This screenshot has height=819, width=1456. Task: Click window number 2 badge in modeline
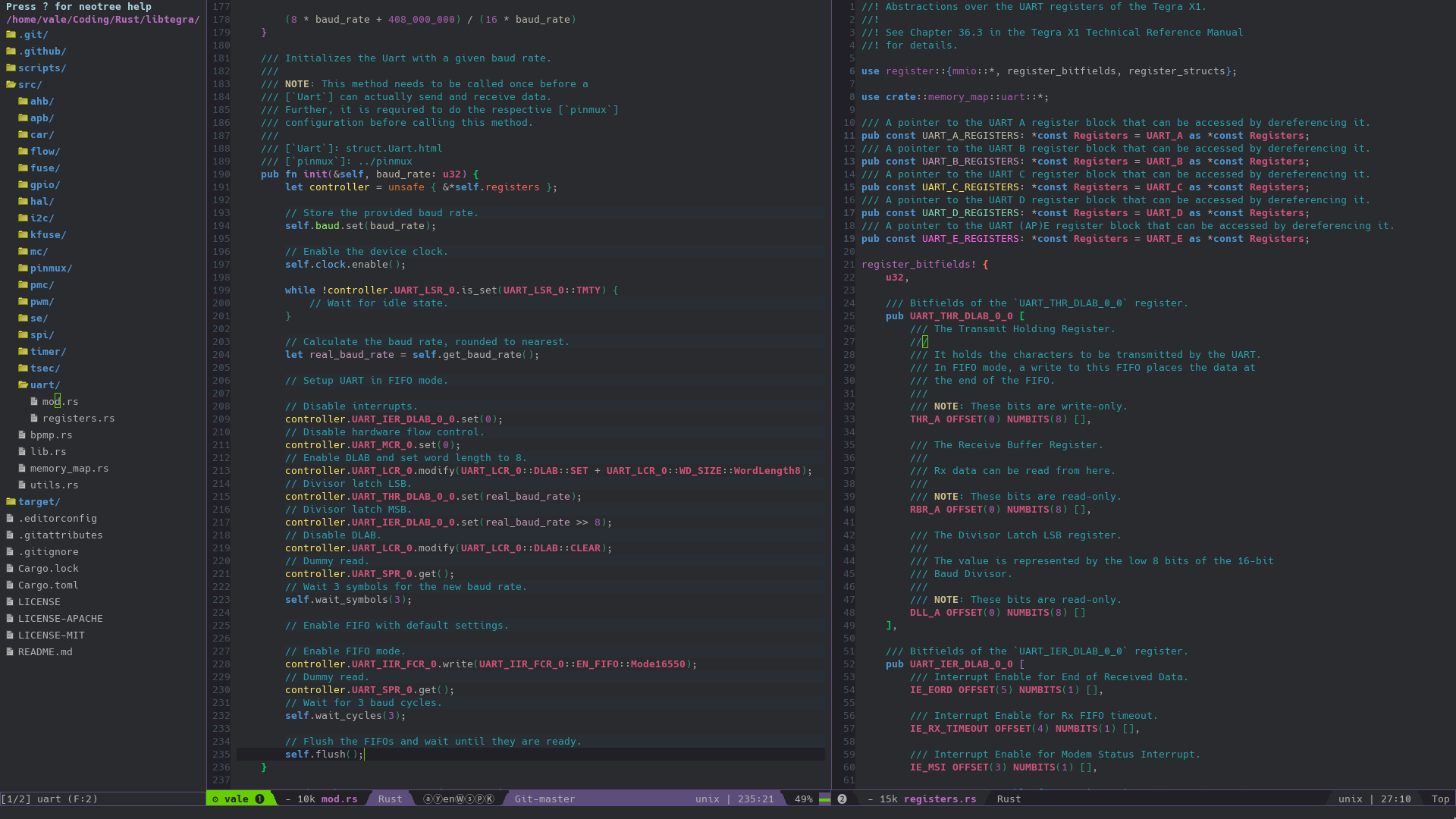pyautogui.click(x=842, y=799)
